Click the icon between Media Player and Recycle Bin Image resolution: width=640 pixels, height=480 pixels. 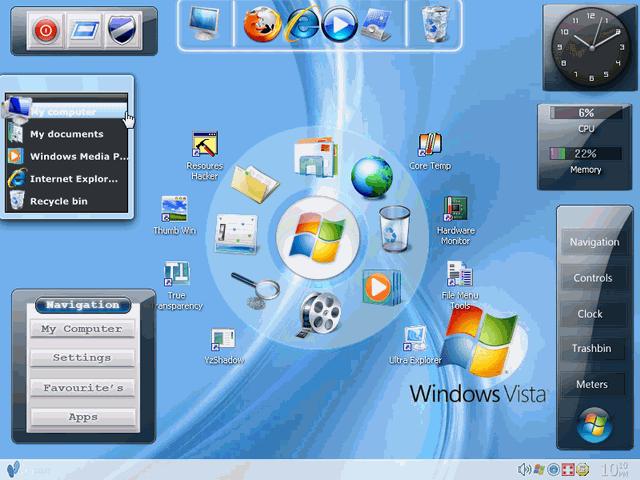(x=377, y=24)
